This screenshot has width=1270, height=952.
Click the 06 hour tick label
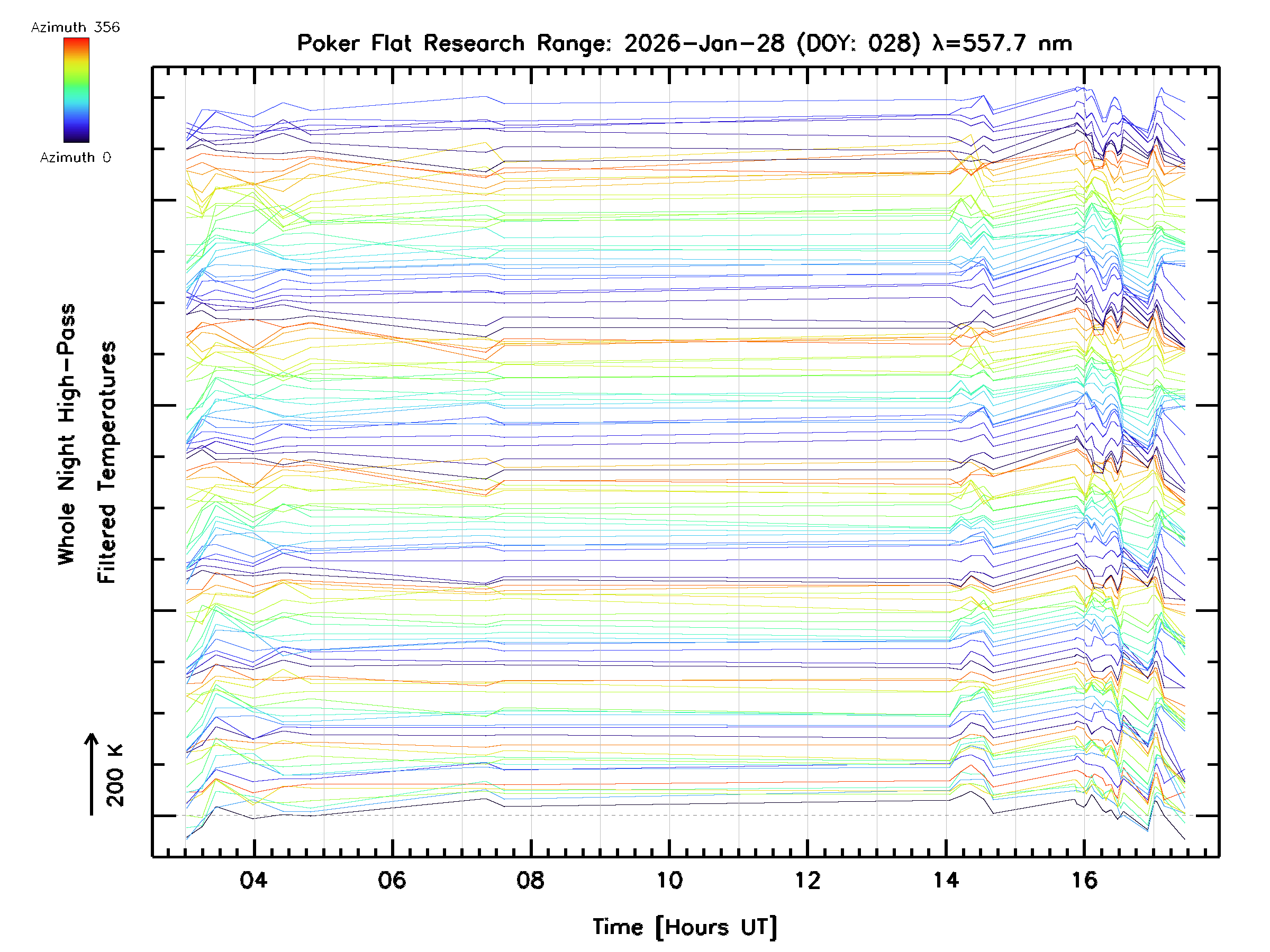click(392, 880)
